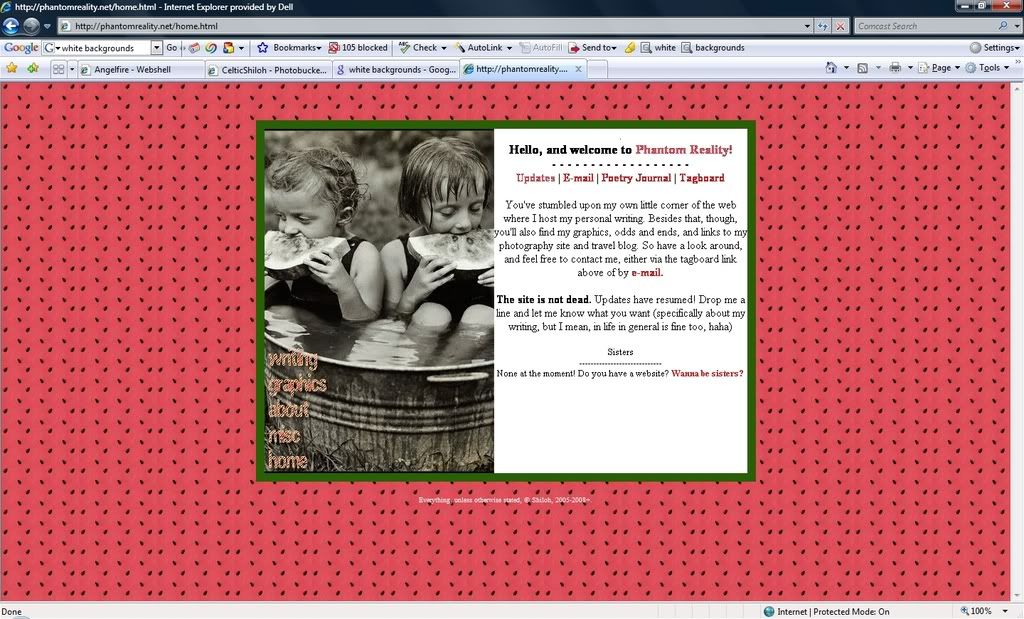
Task: Click the Go button on Google toolbar
Action: click(x=171, y=48)
